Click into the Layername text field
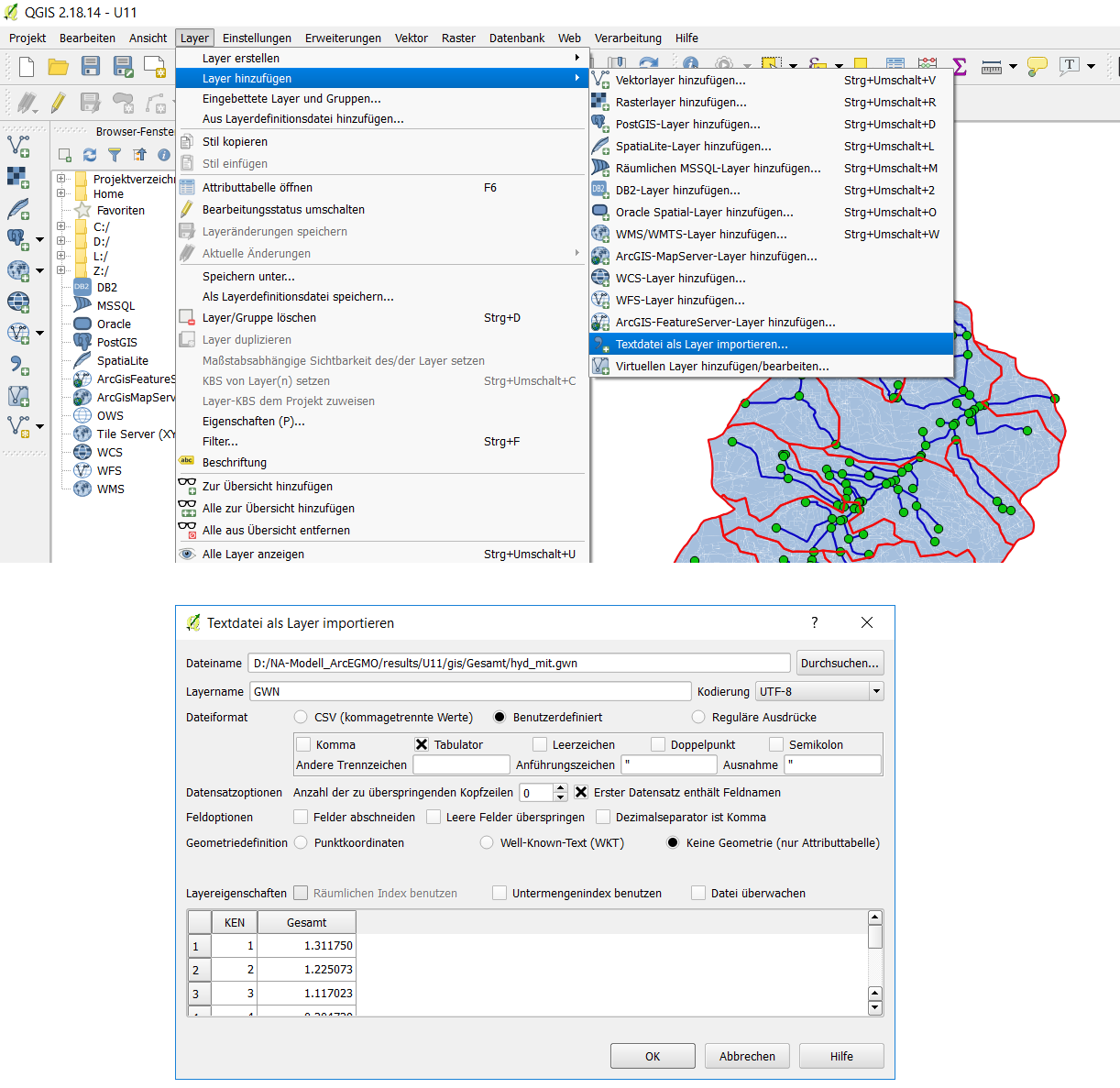1120x1088 pixels. point(469,691)
